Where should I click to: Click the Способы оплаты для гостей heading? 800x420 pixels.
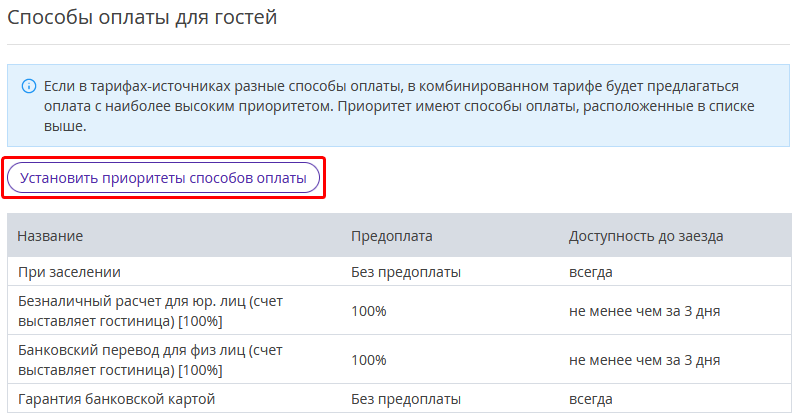(x=142, y=17)
